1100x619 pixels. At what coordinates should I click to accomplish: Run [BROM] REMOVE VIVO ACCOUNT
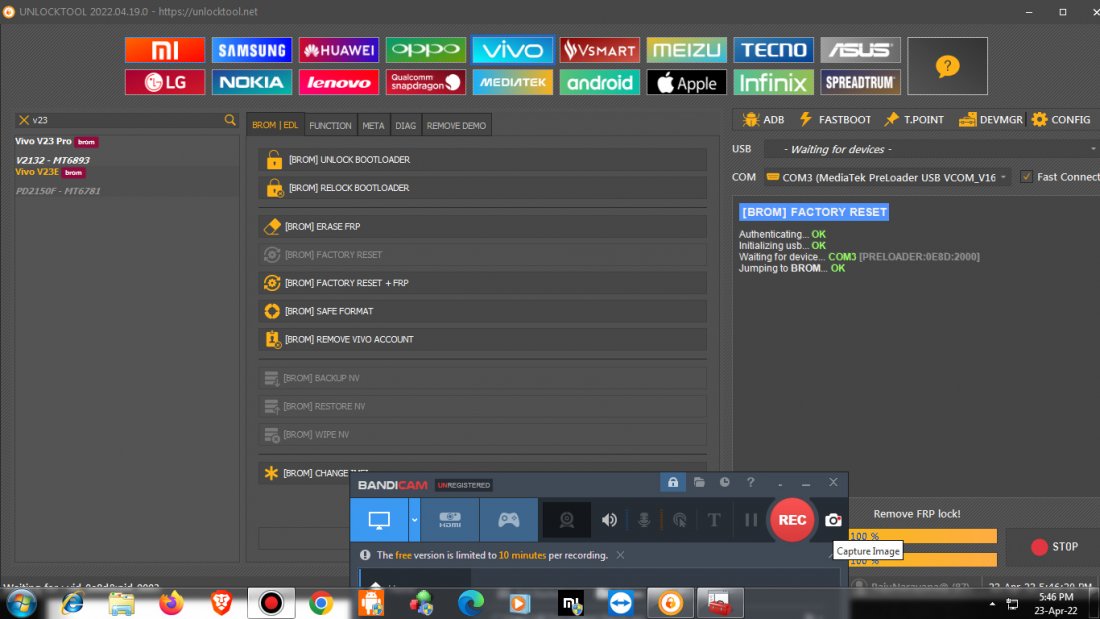coord(483,339)
